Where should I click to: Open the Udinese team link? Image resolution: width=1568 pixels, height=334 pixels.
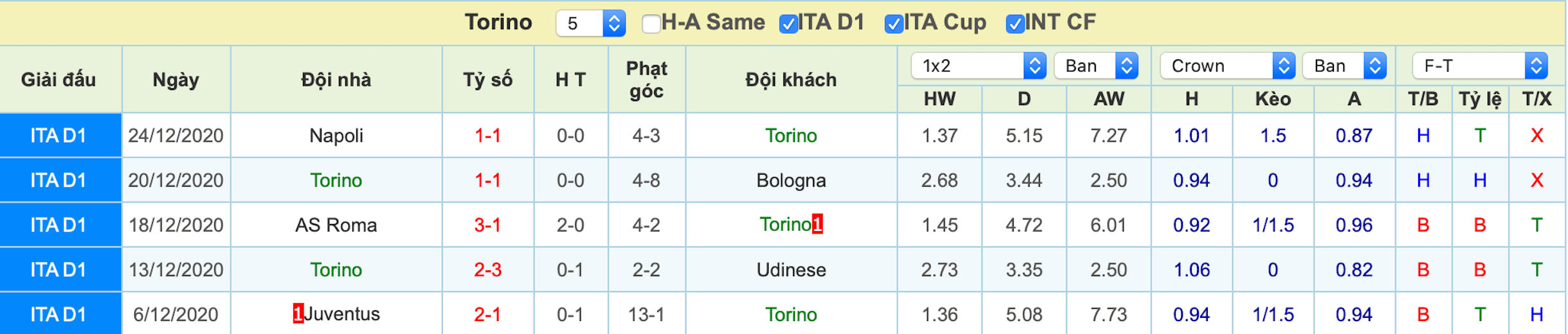point(791,270)
